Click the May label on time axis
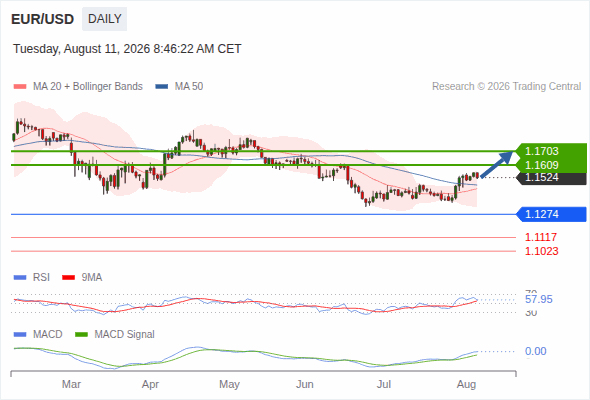The image size is (590, 400). click(230, 384)
